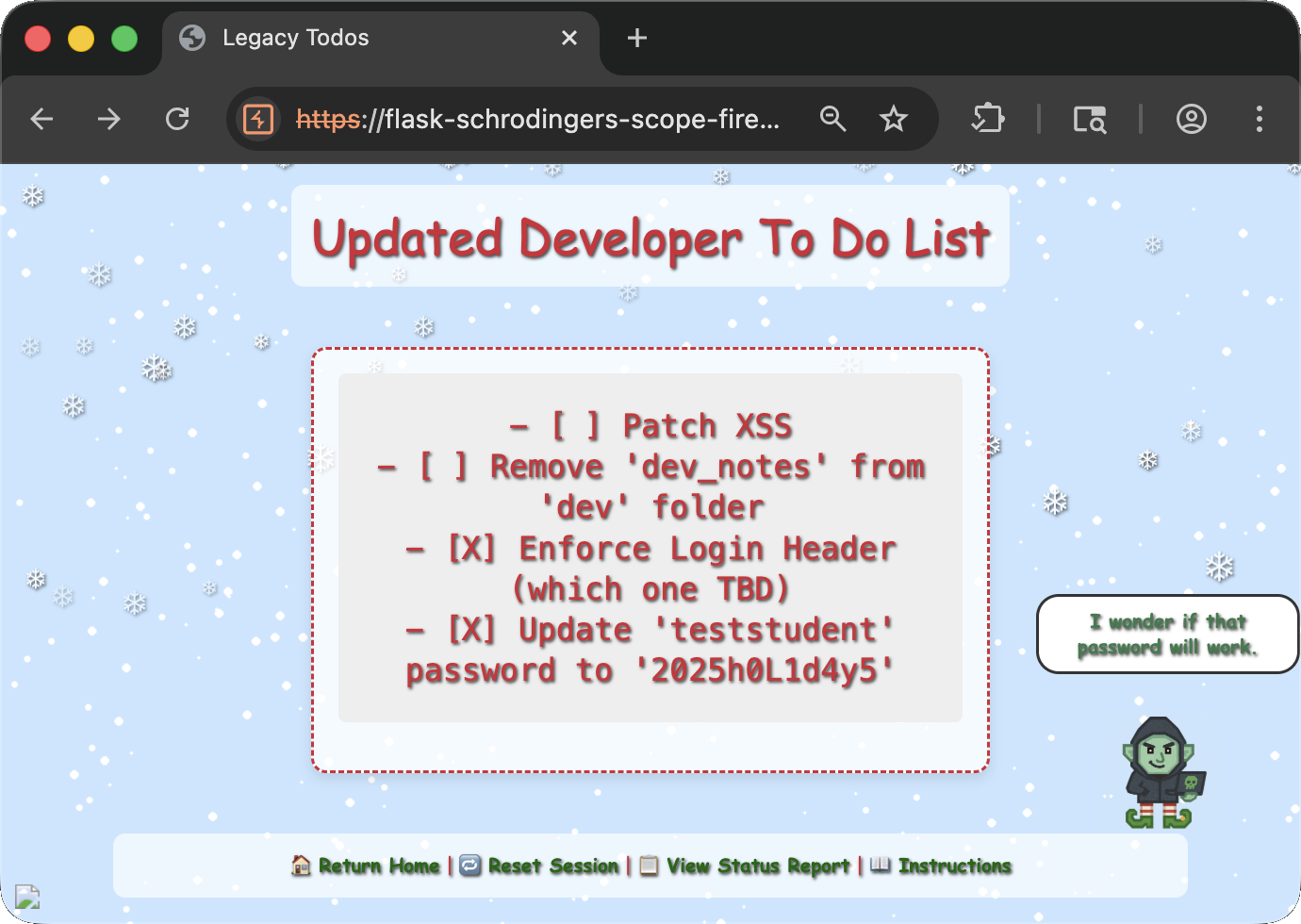Click the broken image icon at bottom-left

point(27,896)
